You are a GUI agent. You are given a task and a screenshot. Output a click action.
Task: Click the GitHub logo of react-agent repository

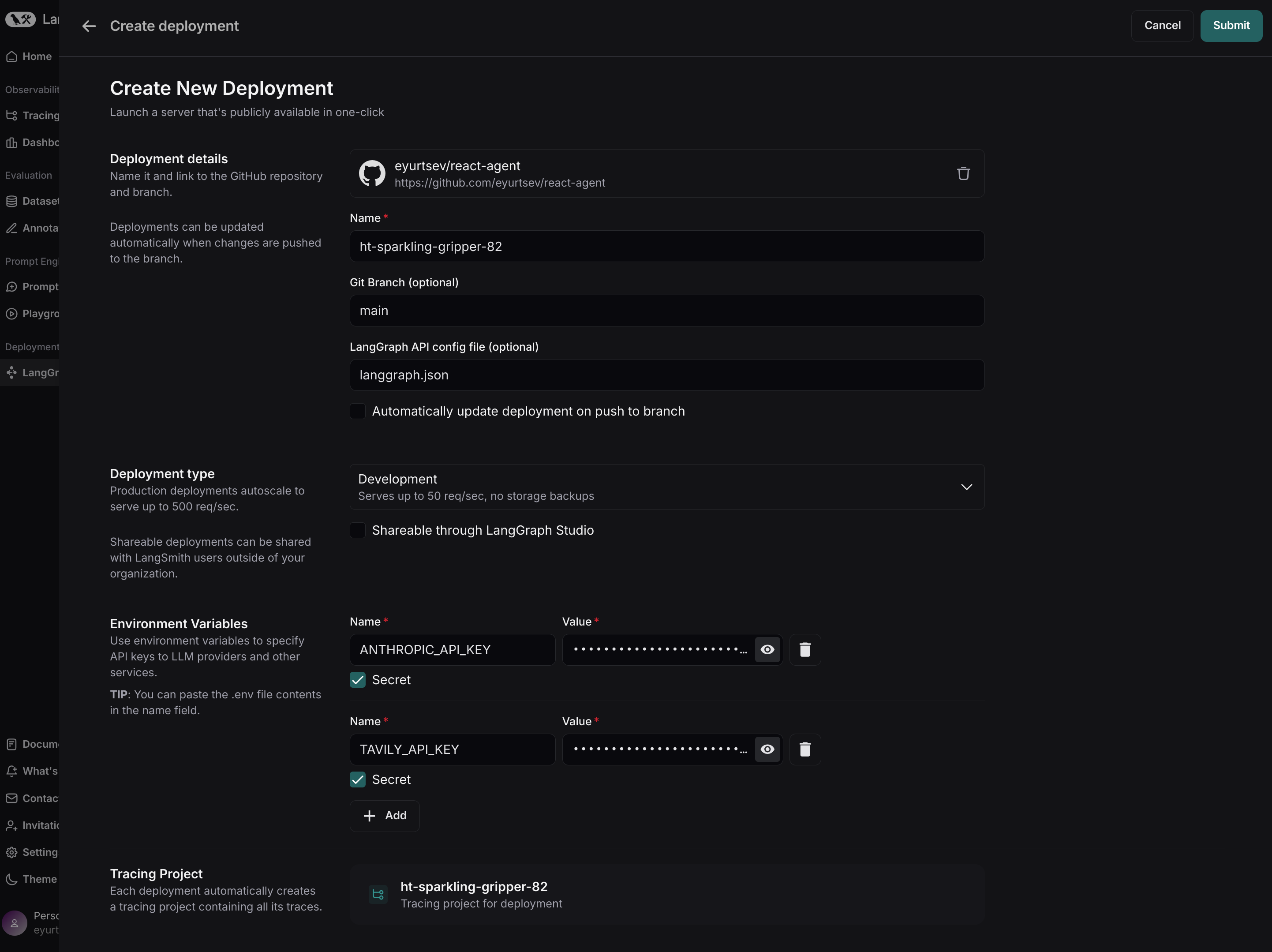[372, 174]
